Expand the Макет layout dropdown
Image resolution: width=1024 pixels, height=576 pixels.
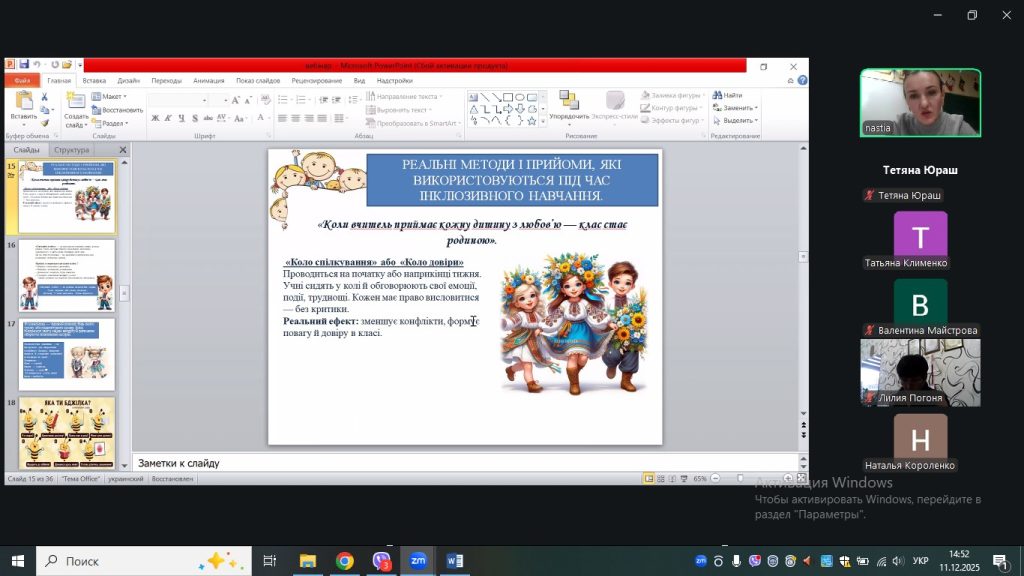pos(110,97)
